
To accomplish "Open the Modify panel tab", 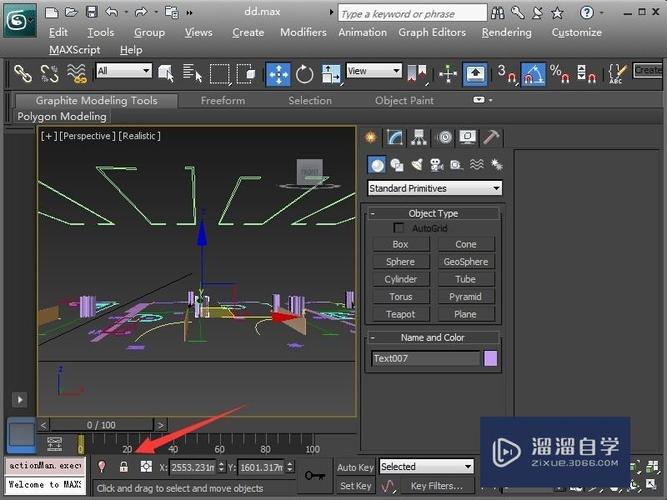I will click(396, 138).
